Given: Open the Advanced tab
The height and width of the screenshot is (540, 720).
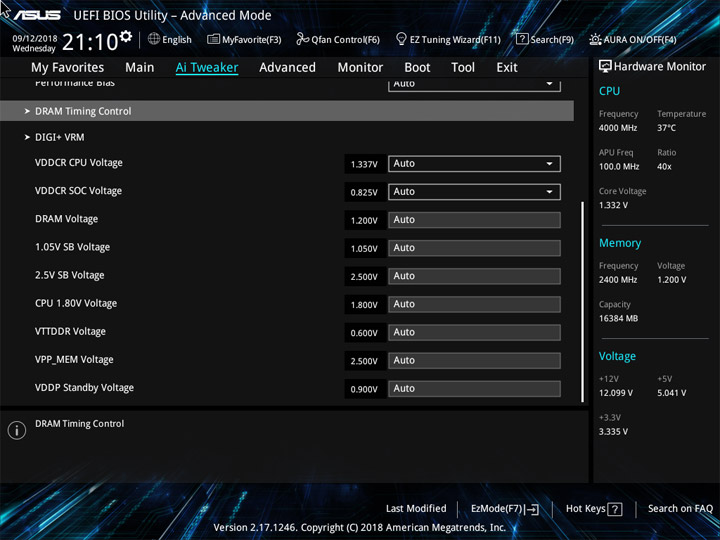Looking at the screenshot, I should [287, 68].
